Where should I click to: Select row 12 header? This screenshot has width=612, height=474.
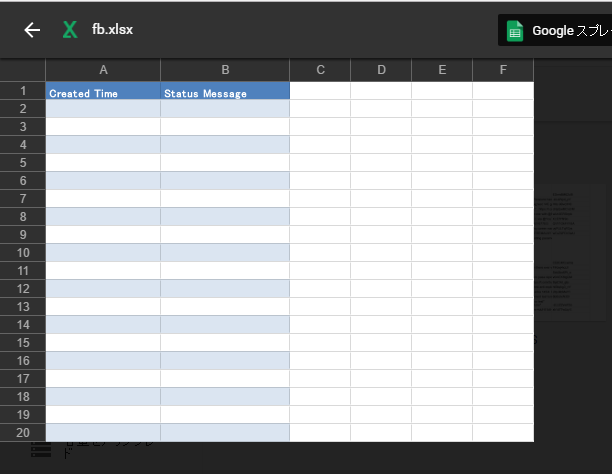(x=23, y=289)
